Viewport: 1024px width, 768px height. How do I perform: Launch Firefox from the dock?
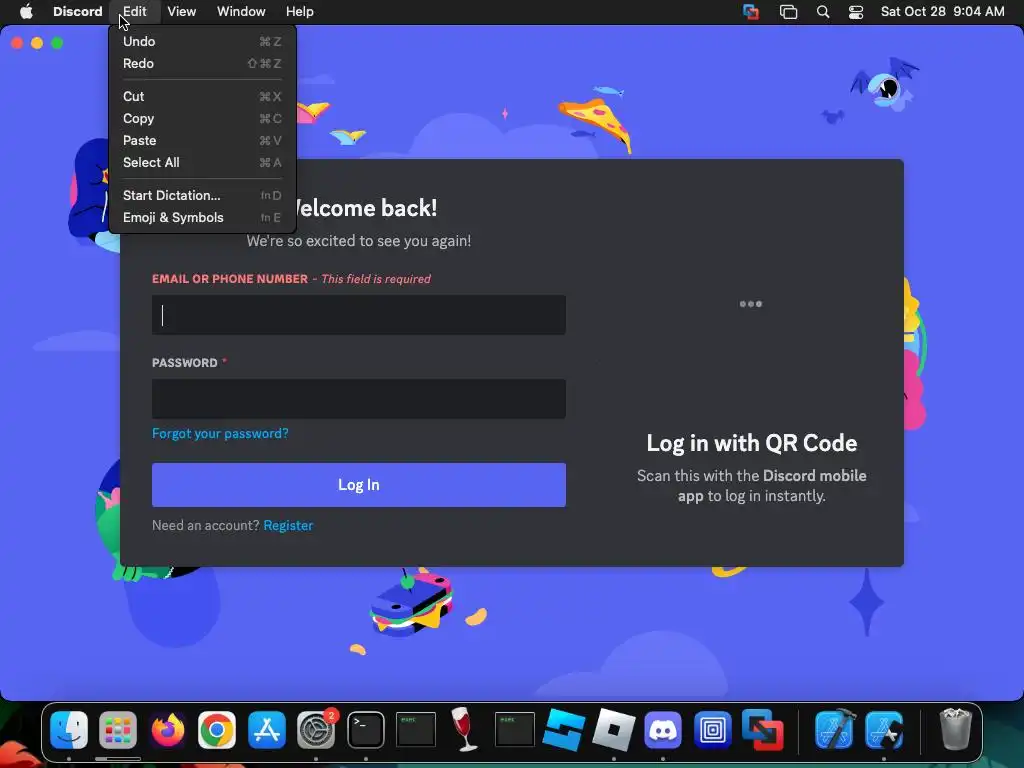[x=168, y=729]
